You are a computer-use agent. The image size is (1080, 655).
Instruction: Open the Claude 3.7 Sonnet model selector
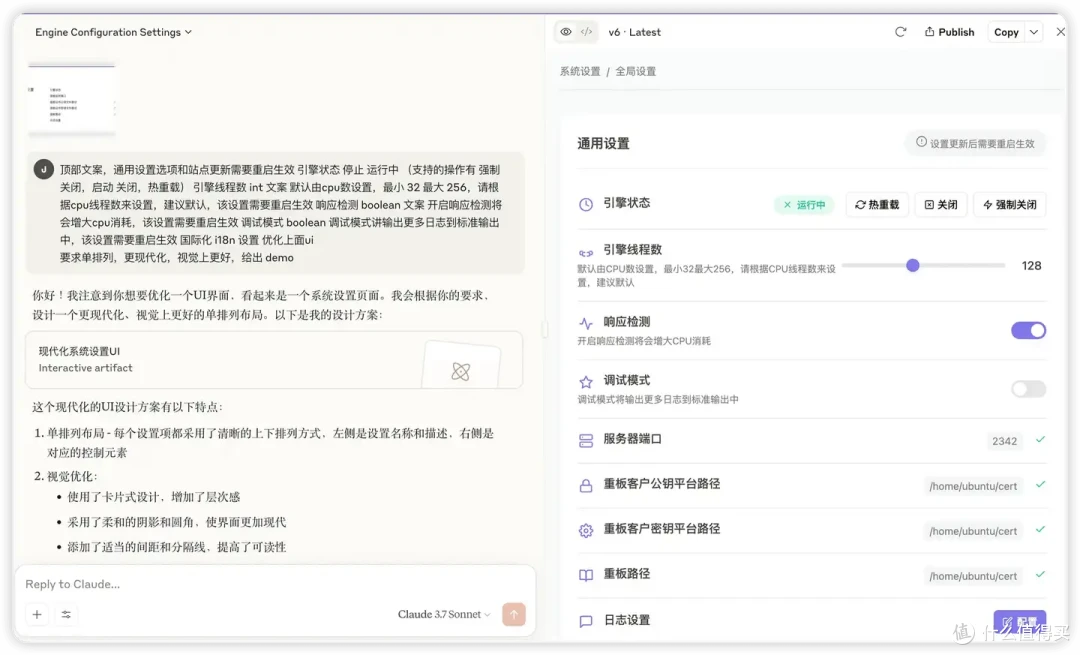(x=444, y=614)
